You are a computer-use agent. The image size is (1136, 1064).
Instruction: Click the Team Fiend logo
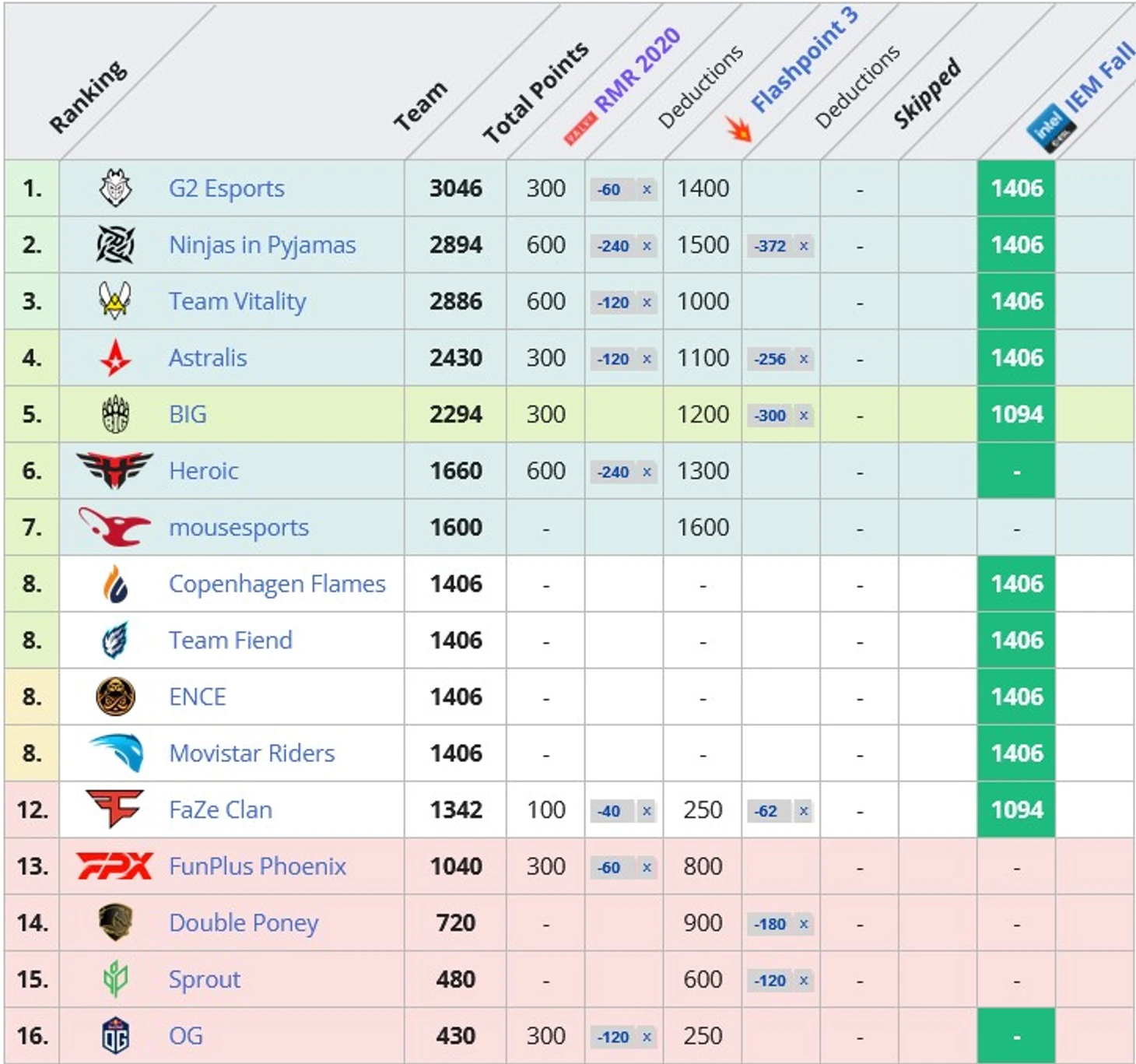tap(115, 641)
